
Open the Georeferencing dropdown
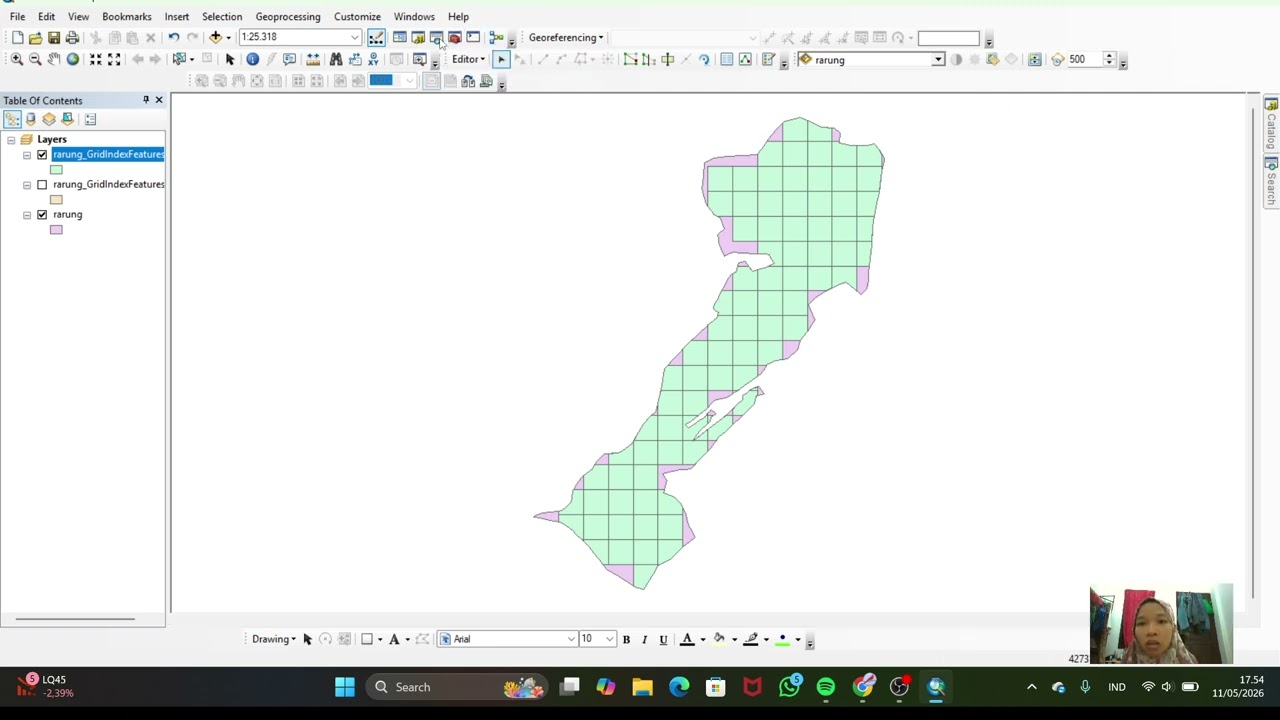566,38
